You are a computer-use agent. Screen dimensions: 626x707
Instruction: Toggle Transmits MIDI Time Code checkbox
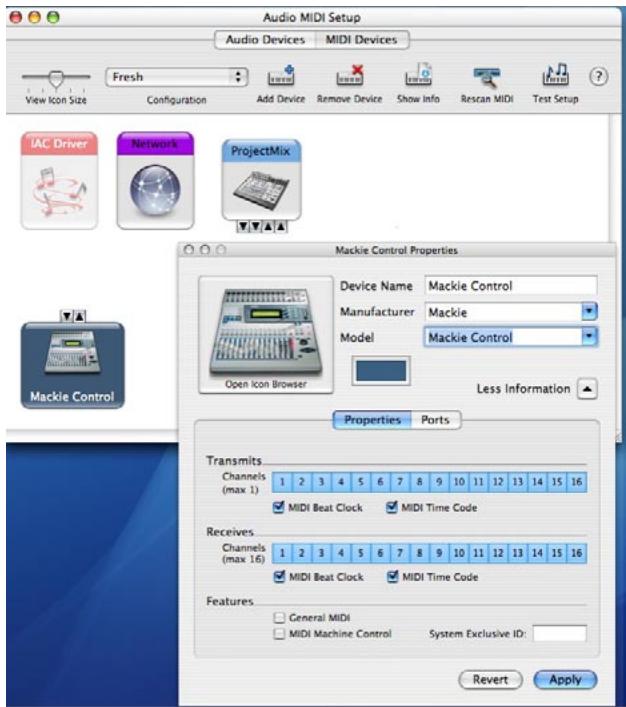[392, 507]
